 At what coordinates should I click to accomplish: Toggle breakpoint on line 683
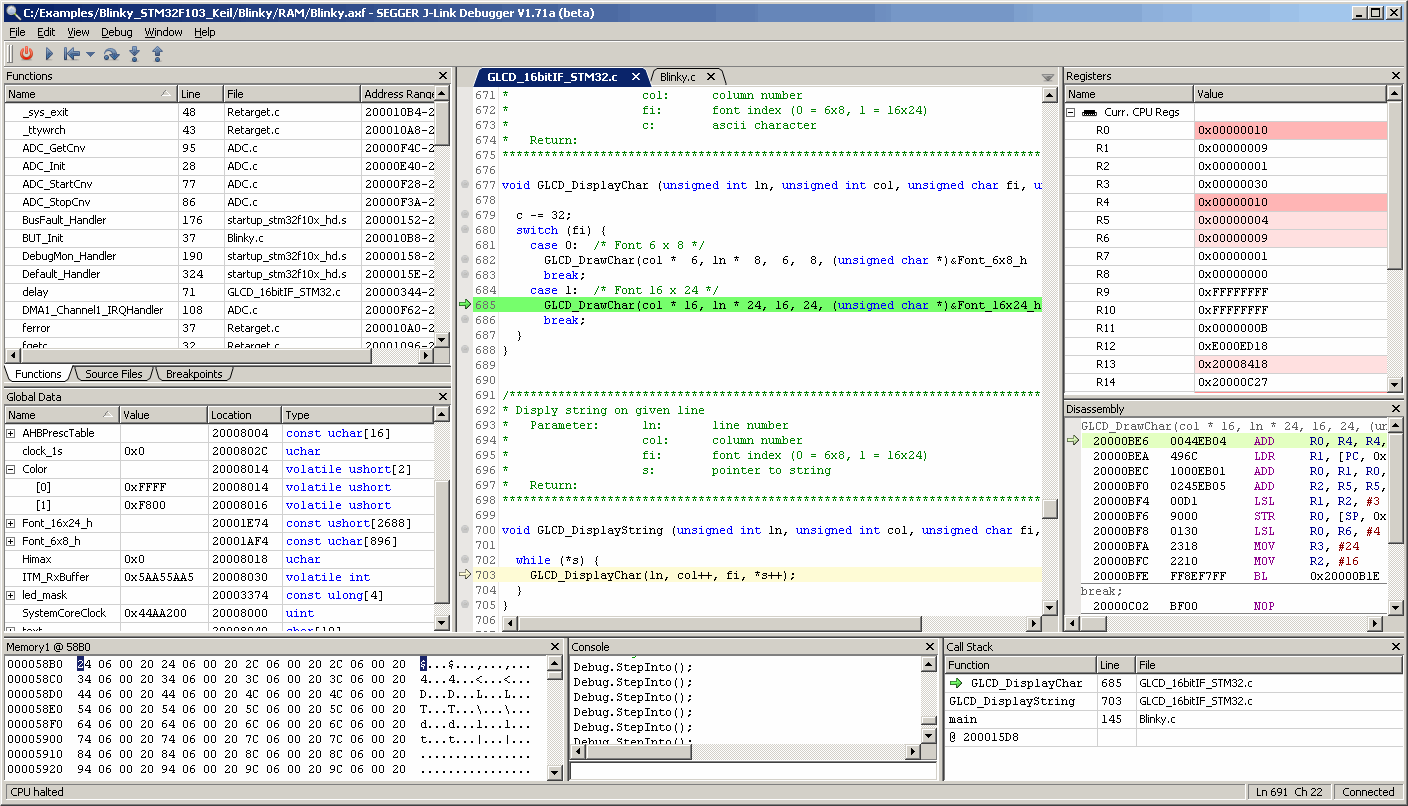(x=465, y=275)
